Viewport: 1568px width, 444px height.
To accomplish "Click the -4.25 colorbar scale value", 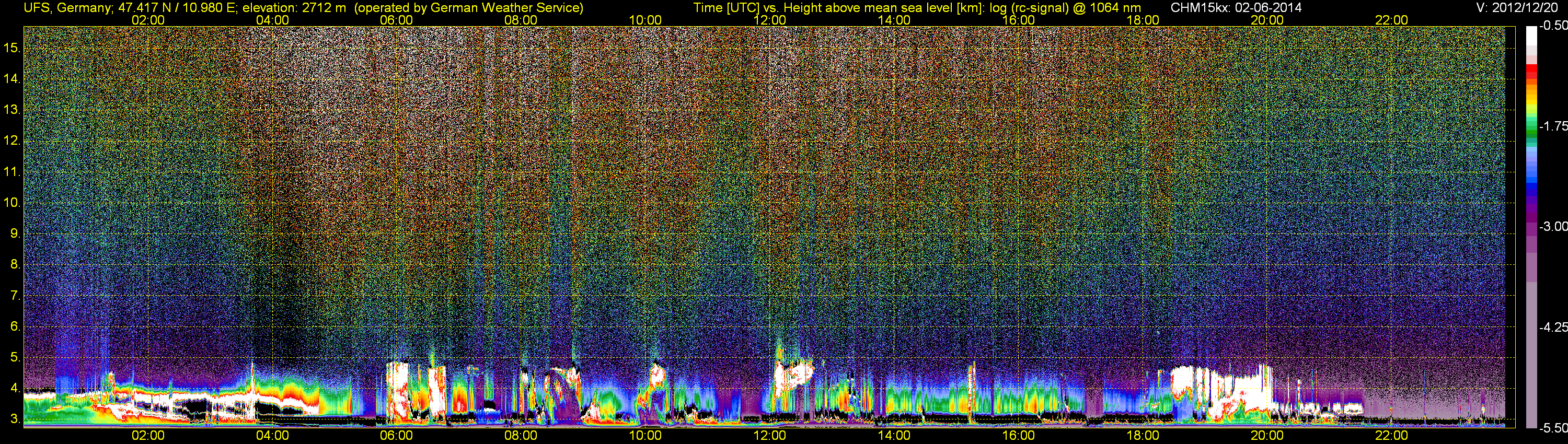I will pyautogui.click(x=1553, y=327).
